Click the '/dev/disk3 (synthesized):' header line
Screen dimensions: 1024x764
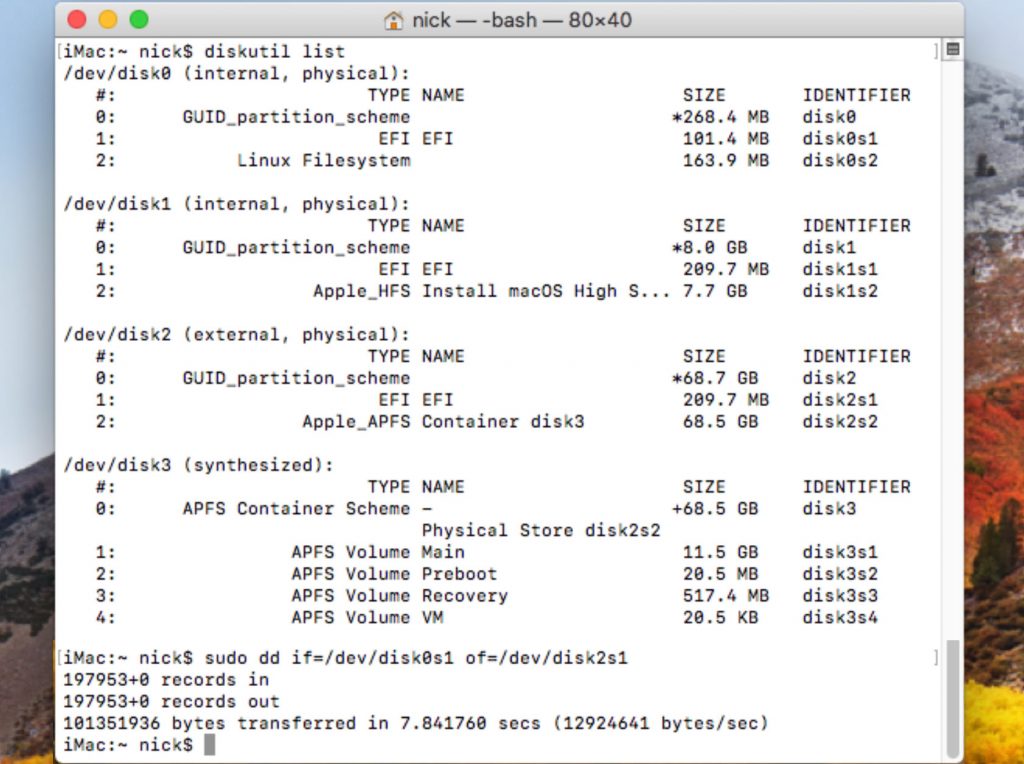tap(198, 465)
